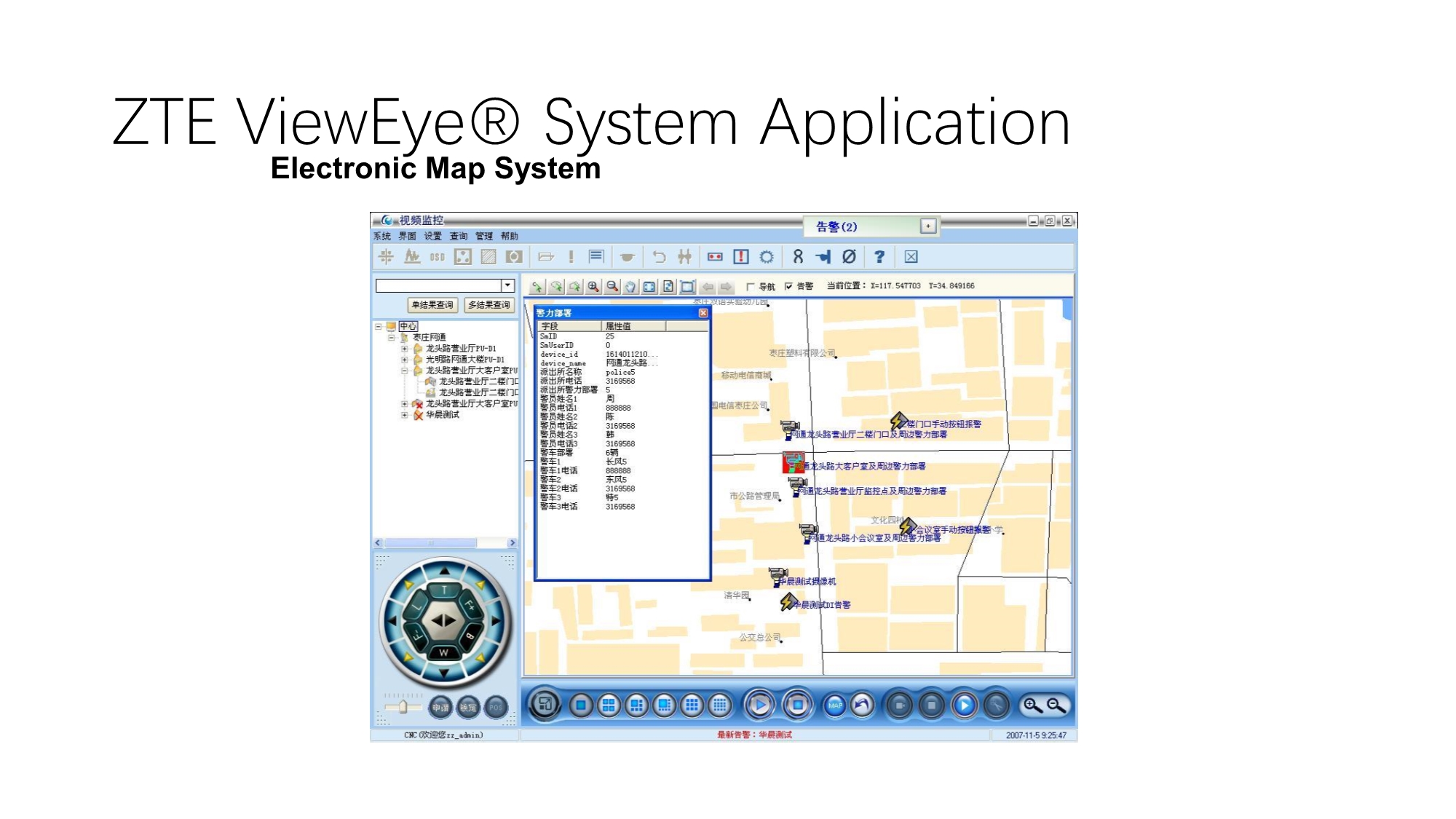Select the map zoom in magnifier tool
The height and width of the screenshot is (819, 1456).
tap(593, 286)
